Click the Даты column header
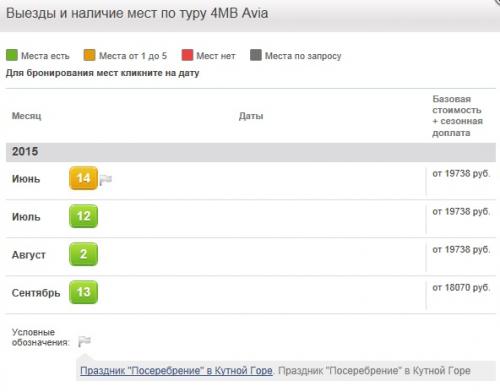This screenshot has width=500, height=392. tap(251, 116)
